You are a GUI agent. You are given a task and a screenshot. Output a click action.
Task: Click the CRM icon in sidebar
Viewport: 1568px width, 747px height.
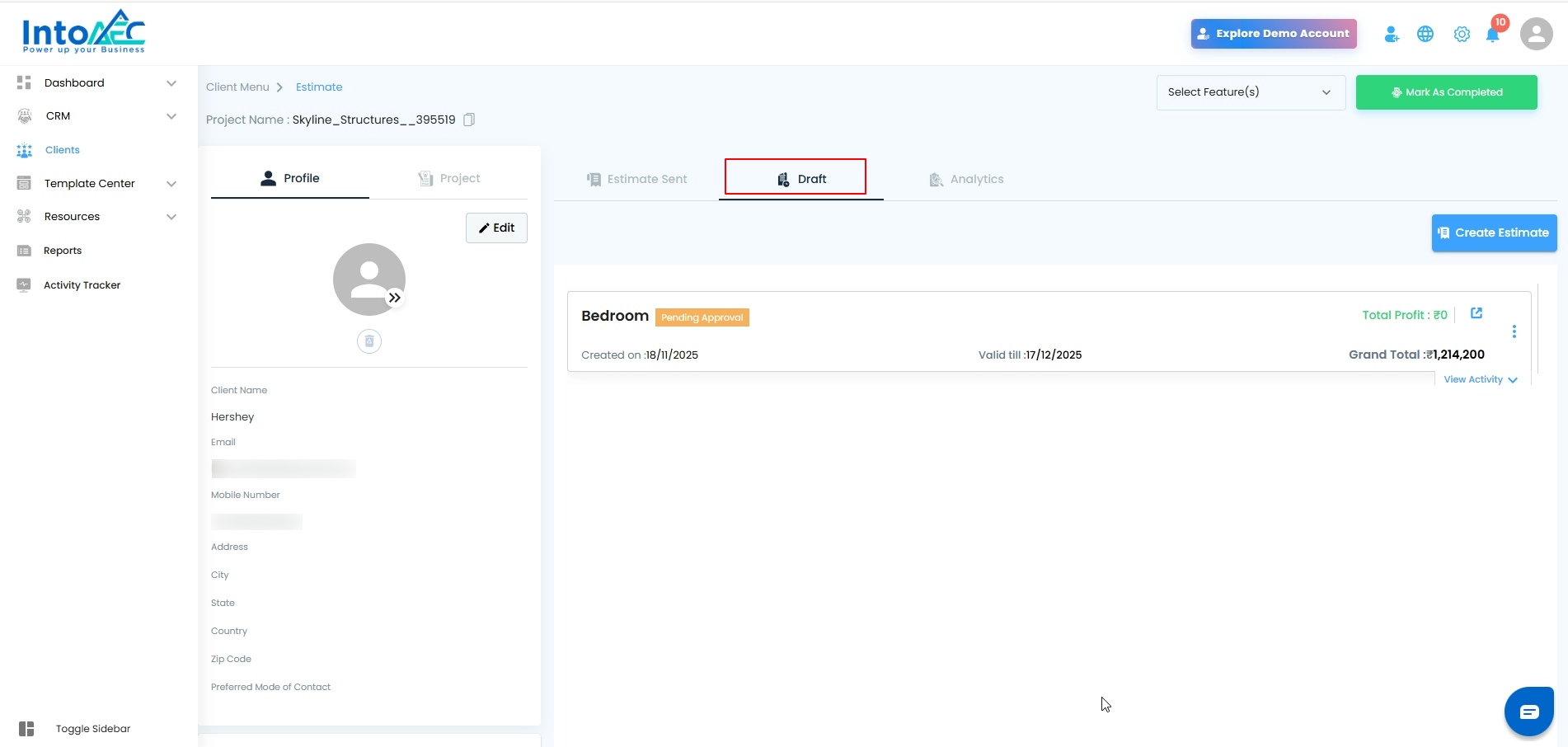(x=25, y=116)
